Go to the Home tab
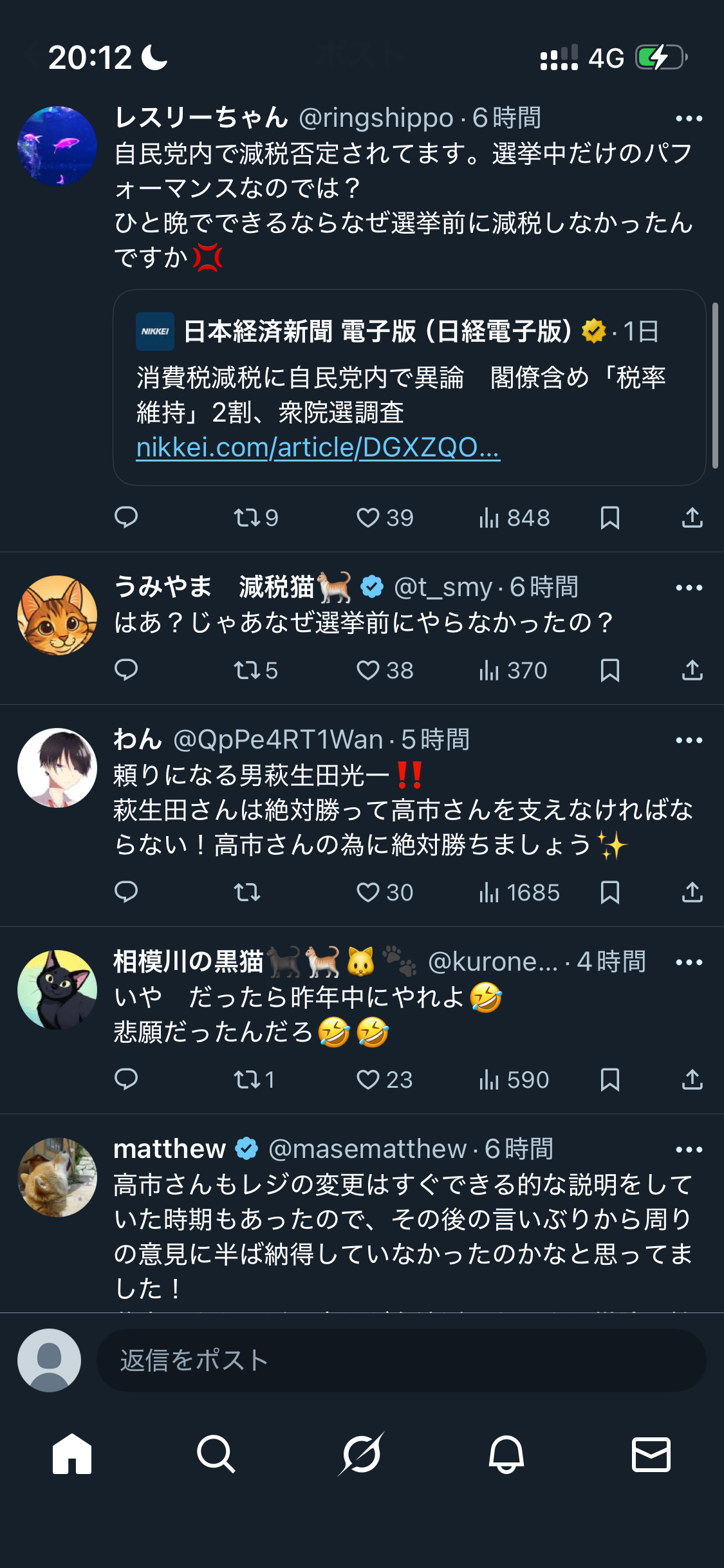Screen dimensions: 724x1568 72,1454
